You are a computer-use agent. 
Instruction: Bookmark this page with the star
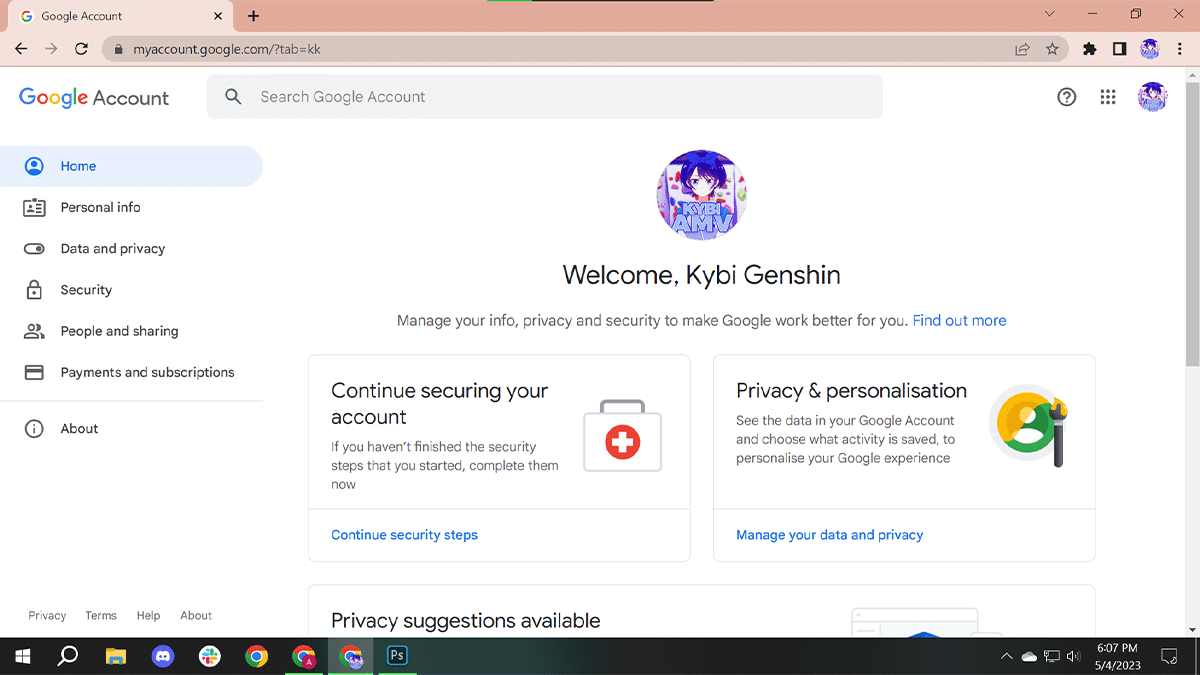pyautogui.click(x=1052, y=48)
